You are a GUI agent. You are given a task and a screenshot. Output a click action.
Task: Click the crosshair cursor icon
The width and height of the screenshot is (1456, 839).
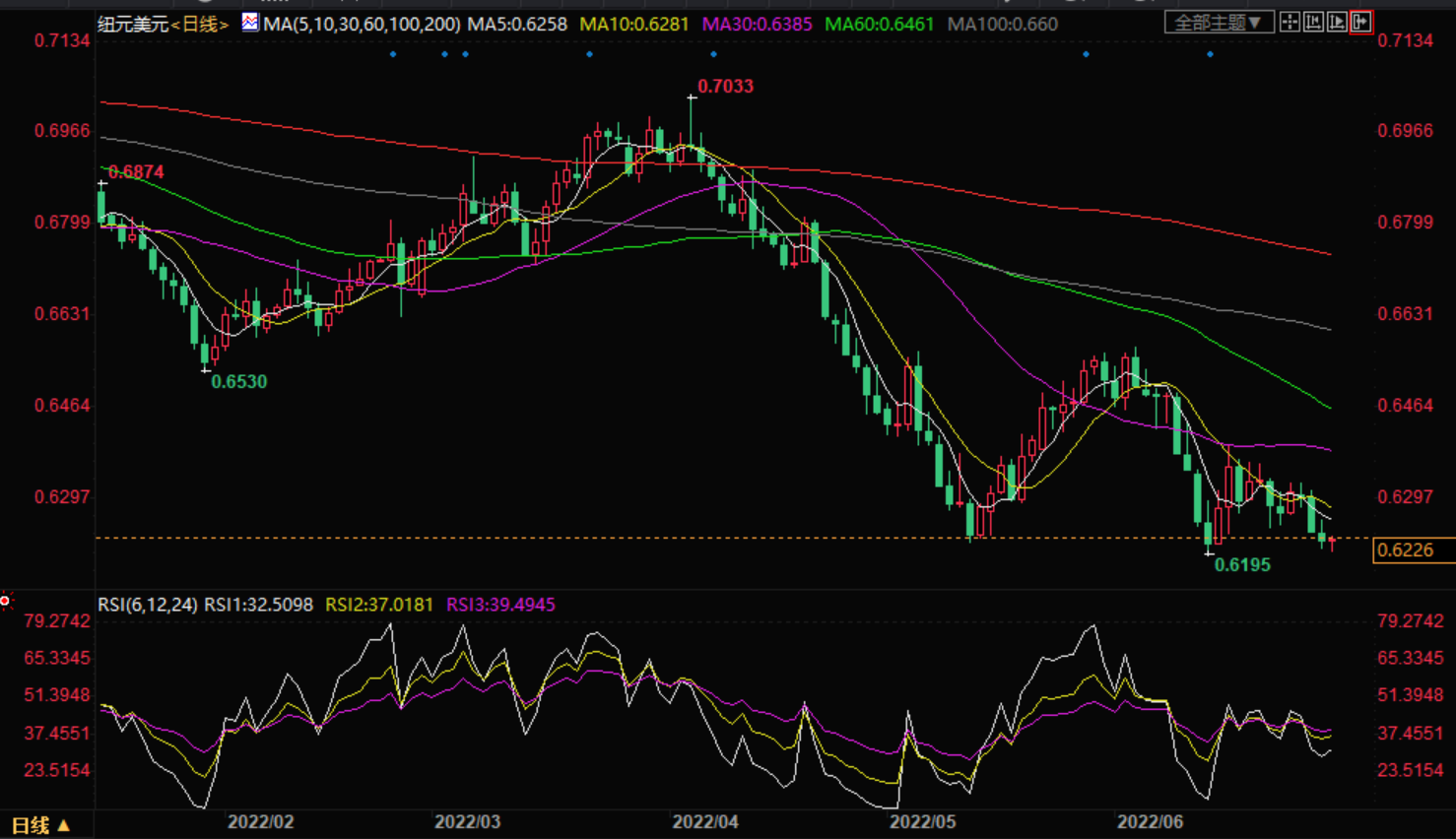tap(1290, 22)
